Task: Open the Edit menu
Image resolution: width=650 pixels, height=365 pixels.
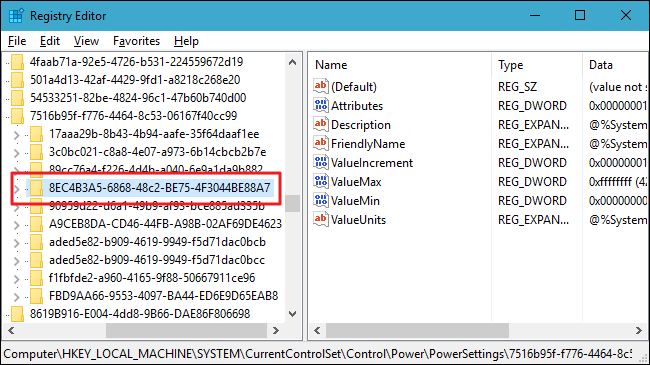Action: [50, 41]
